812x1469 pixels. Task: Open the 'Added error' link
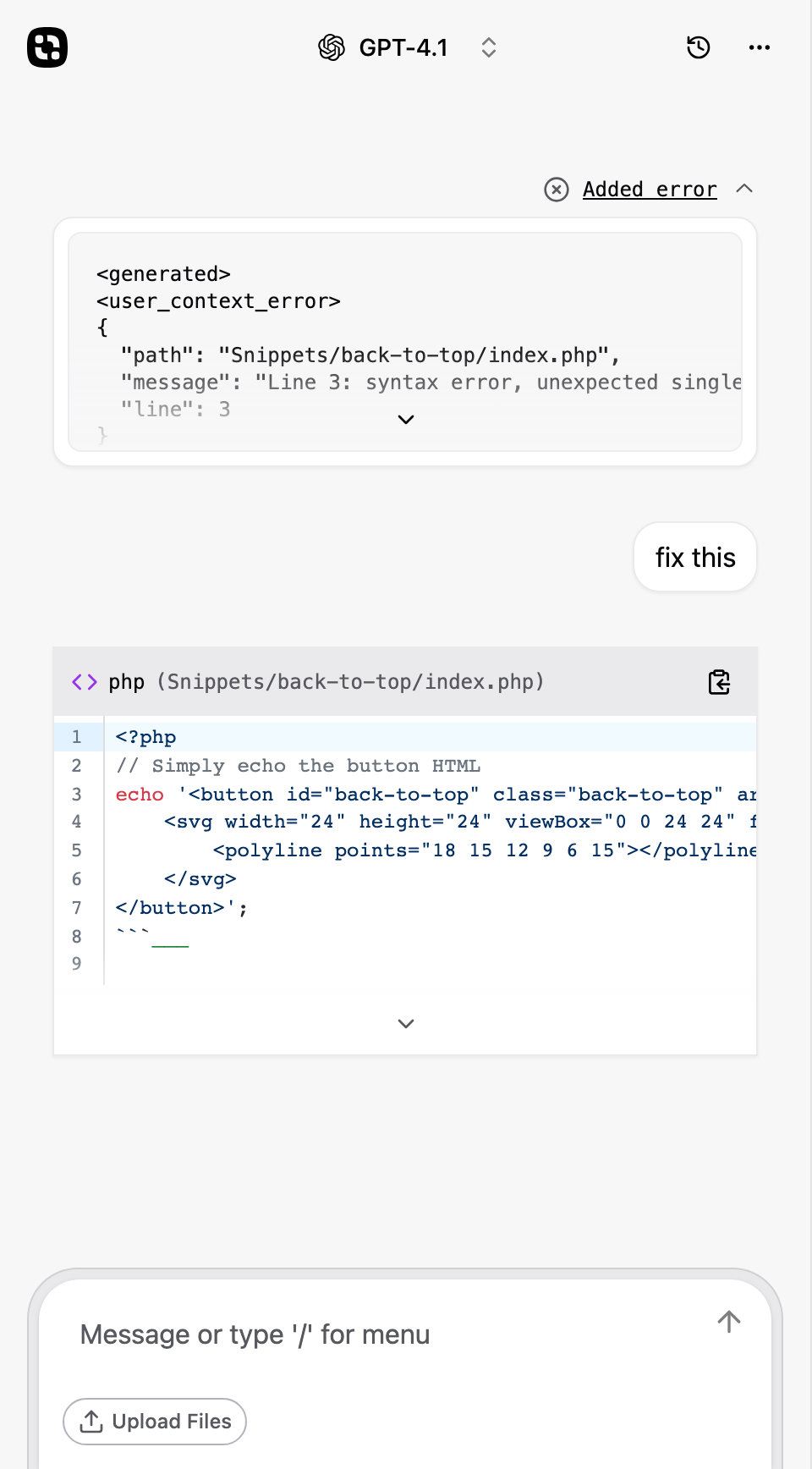tap(650, 190)
